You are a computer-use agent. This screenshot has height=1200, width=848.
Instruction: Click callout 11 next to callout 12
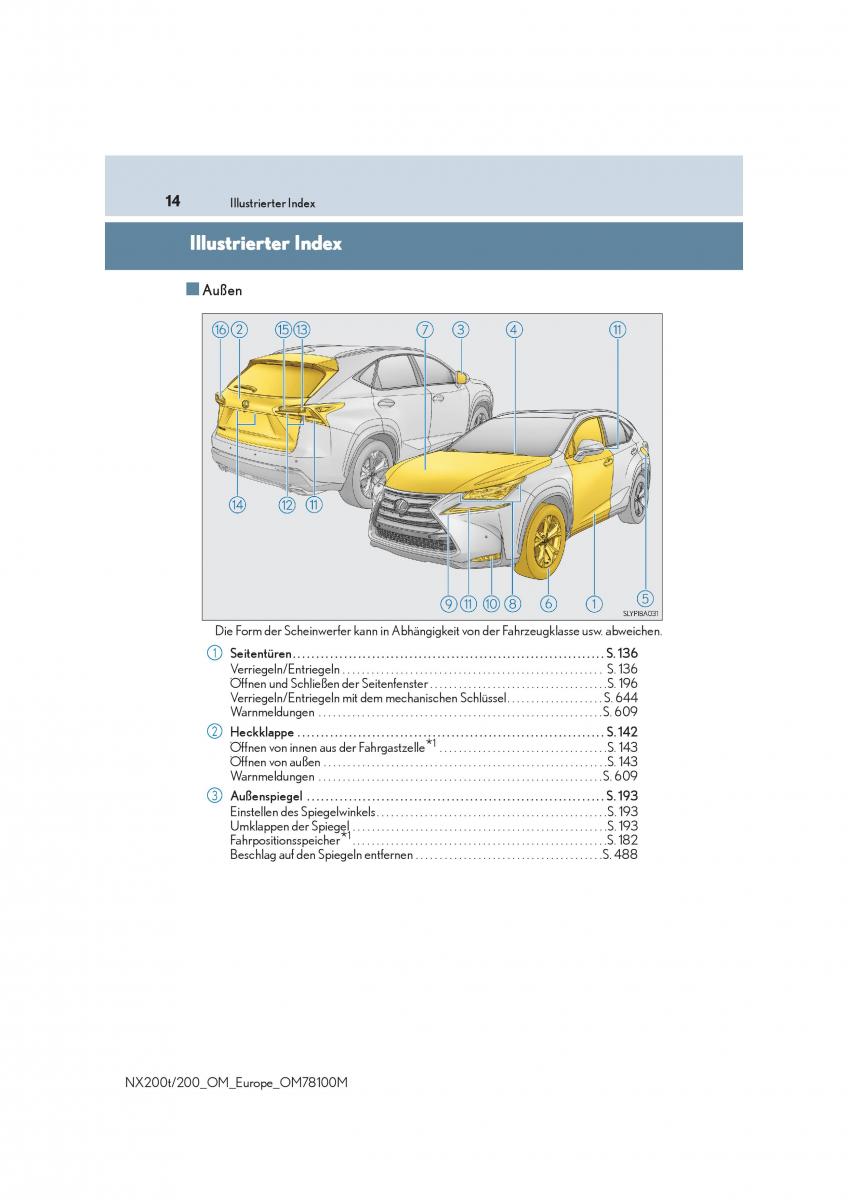[x=314, y=505]
